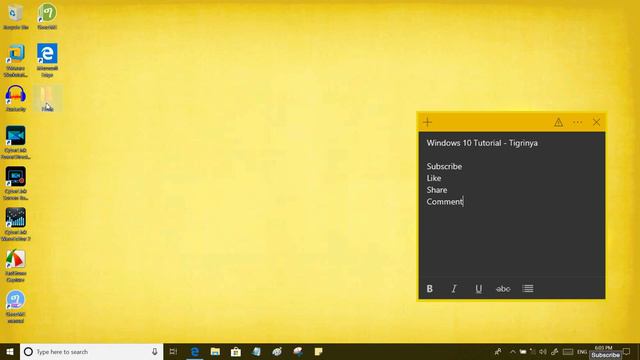Open network status in system tray
Image resolution: width=640 pixels, height=360 pixels.
[x=532, y=352]
